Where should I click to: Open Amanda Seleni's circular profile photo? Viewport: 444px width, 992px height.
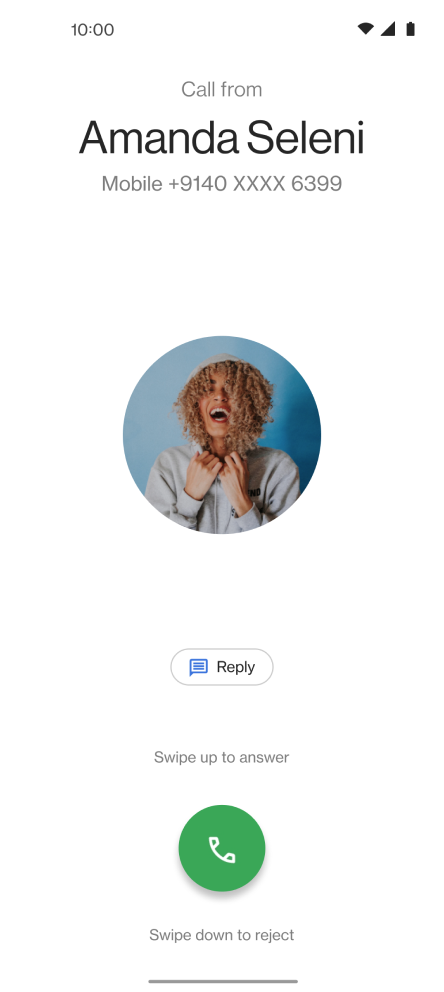tap(222, 435)
